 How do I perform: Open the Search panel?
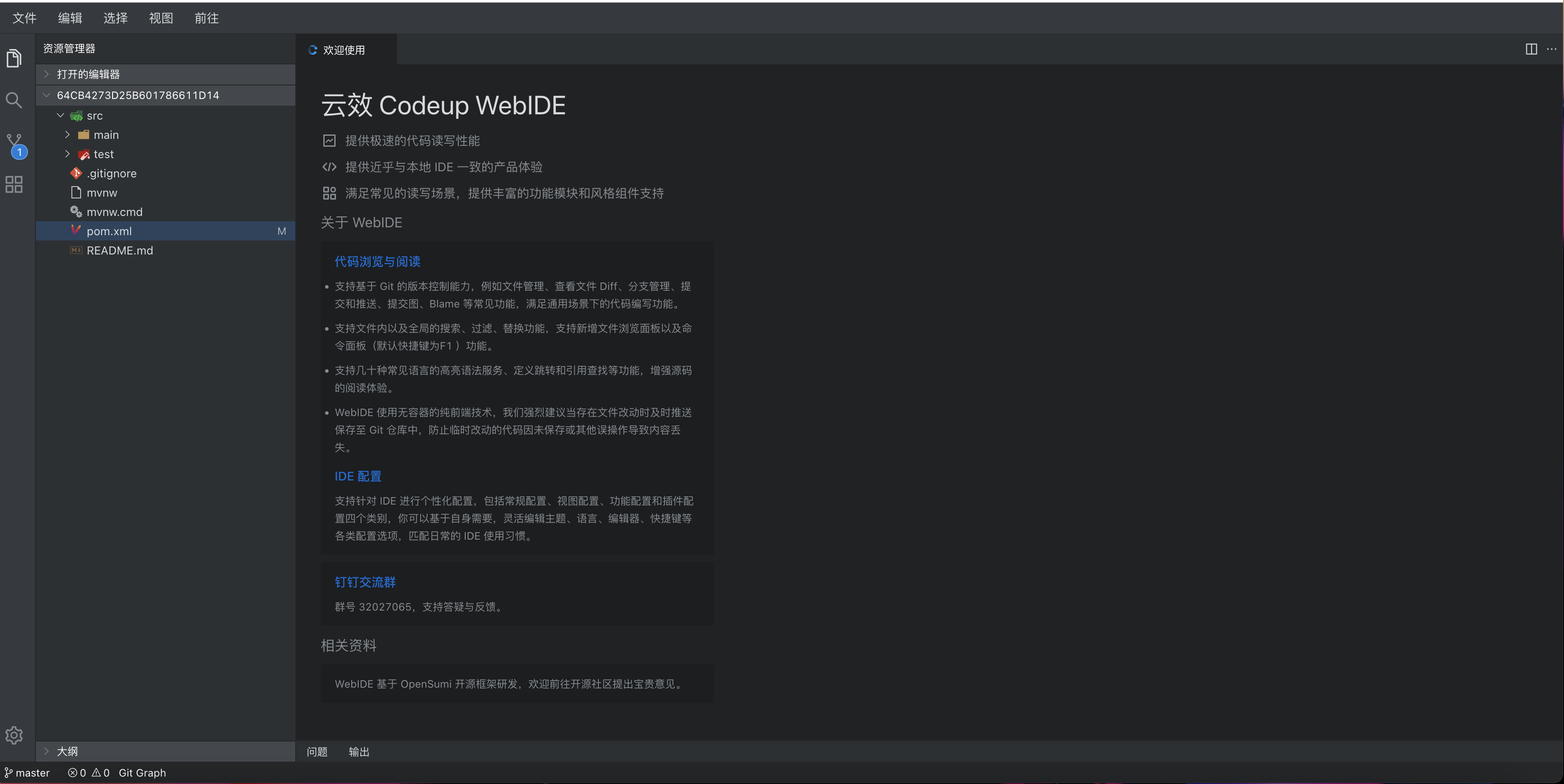[x=14, y=101]
